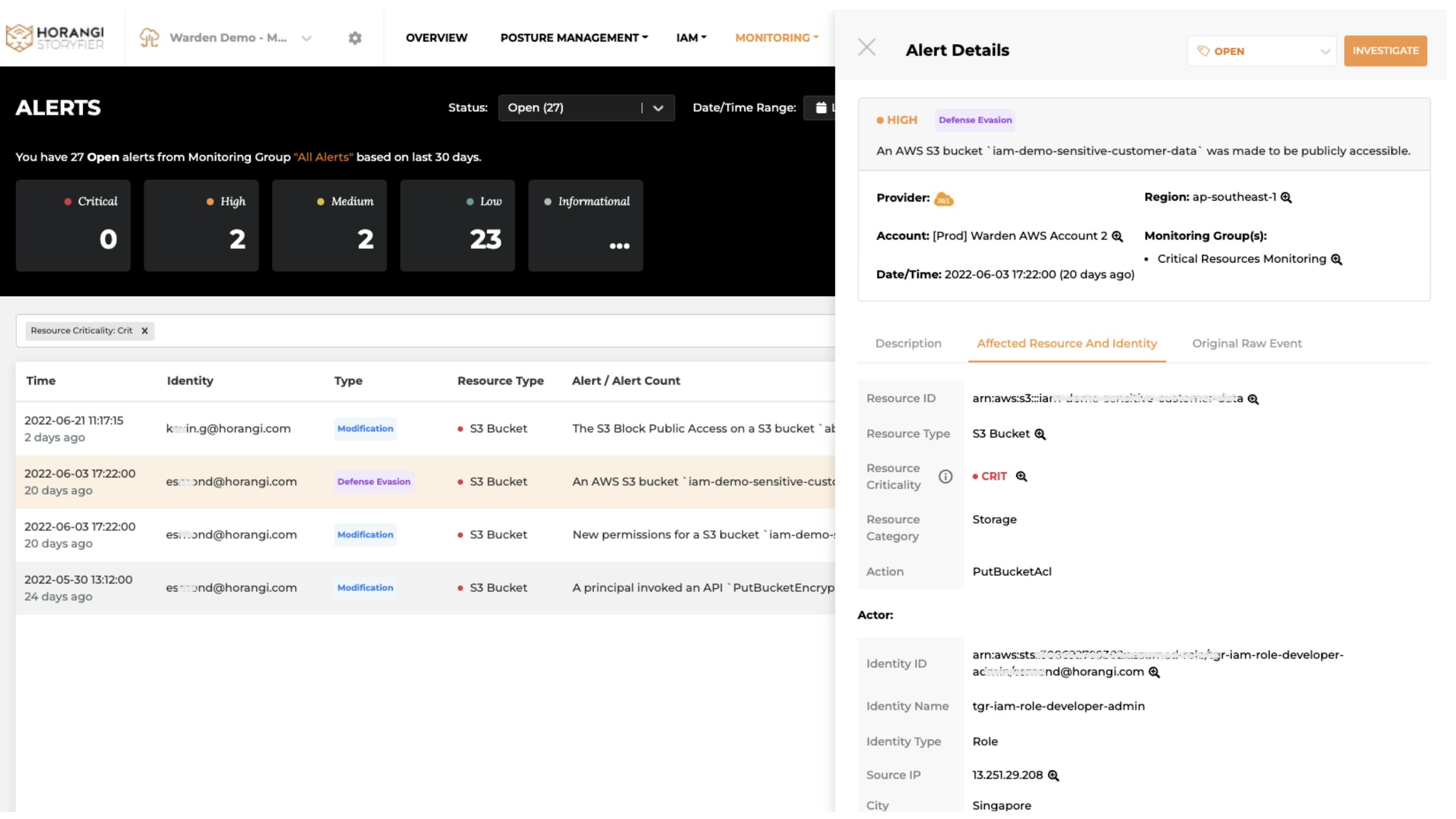Go to the Overview page
1456x819 pixels.
[436, 38]
